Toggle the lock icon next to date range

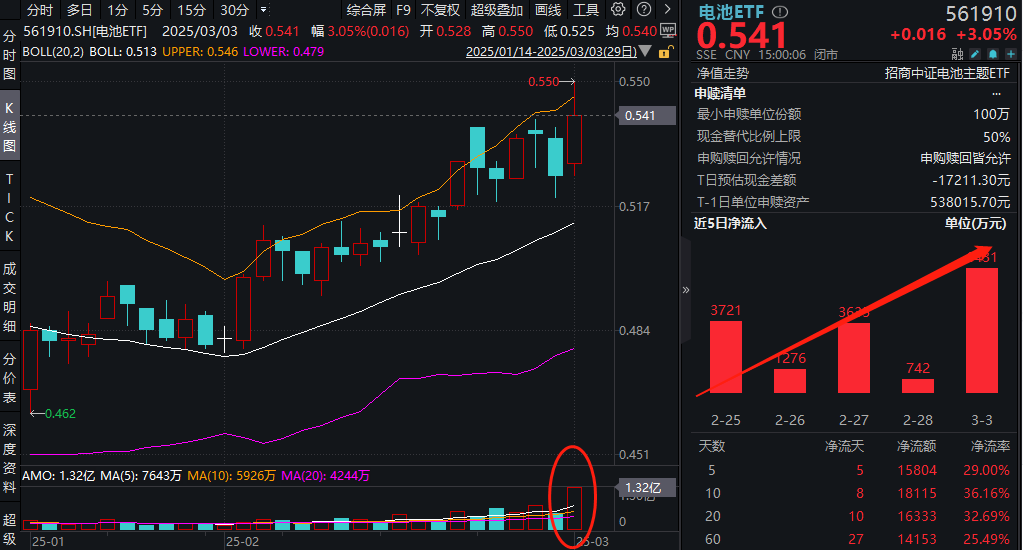[664, 52]
